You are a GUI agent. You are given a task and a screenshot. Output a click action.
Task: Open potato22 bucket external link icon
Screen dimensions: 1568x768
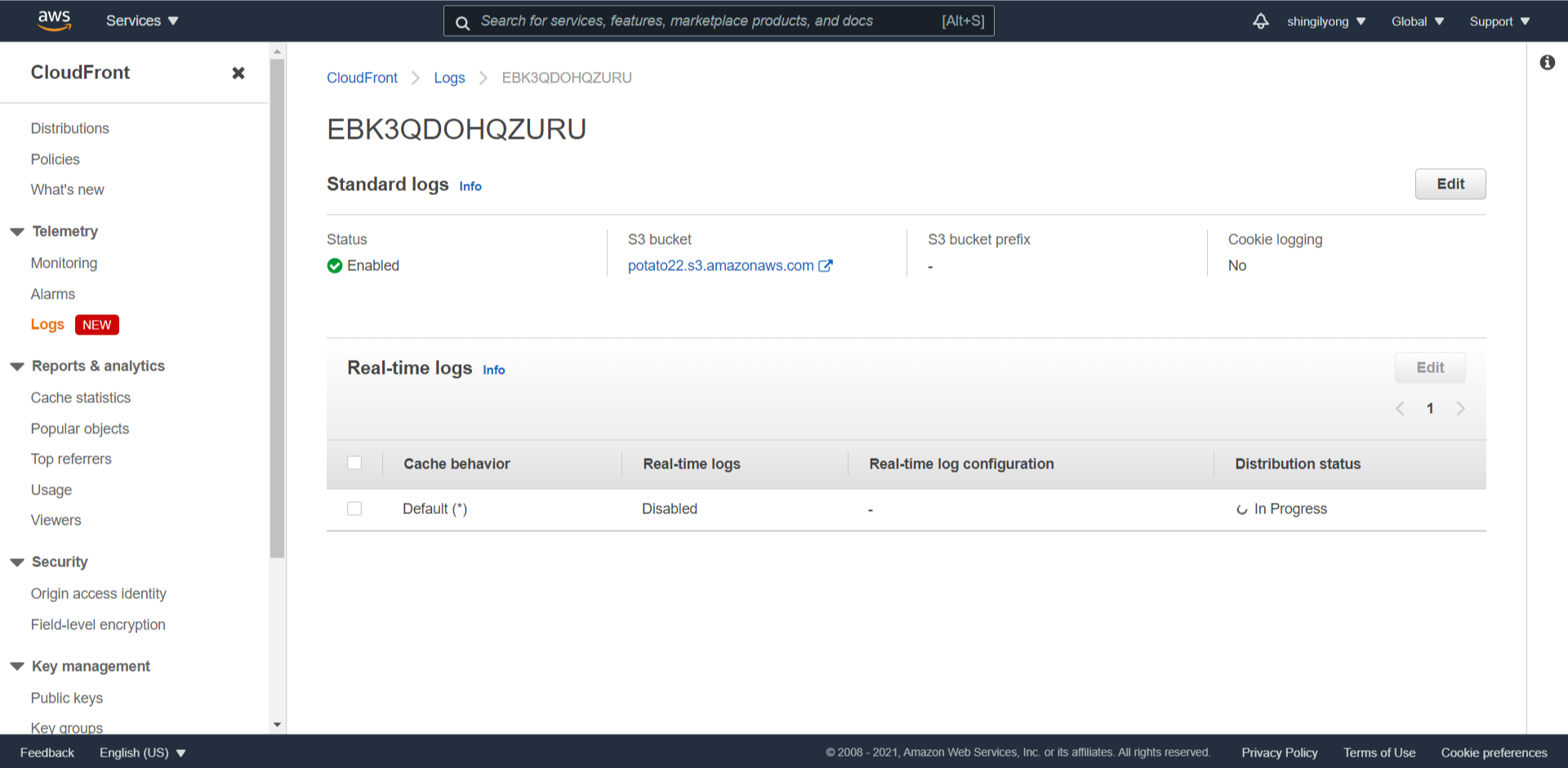tap(826, 265)
